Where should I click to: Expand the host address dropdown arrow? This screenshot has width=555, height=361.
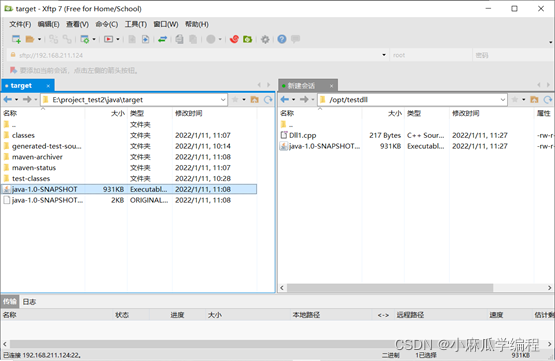click(384, 55)
